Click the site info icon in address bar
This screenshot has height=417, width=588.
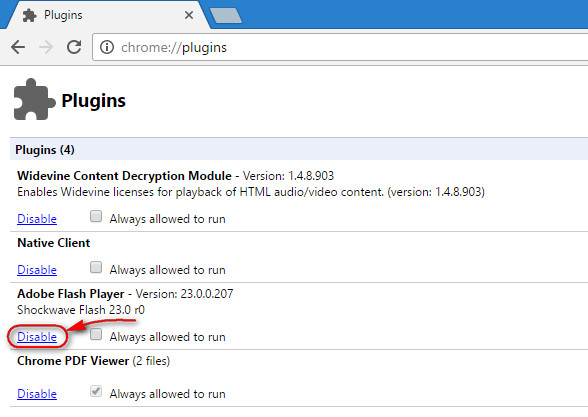pos(107,47)
